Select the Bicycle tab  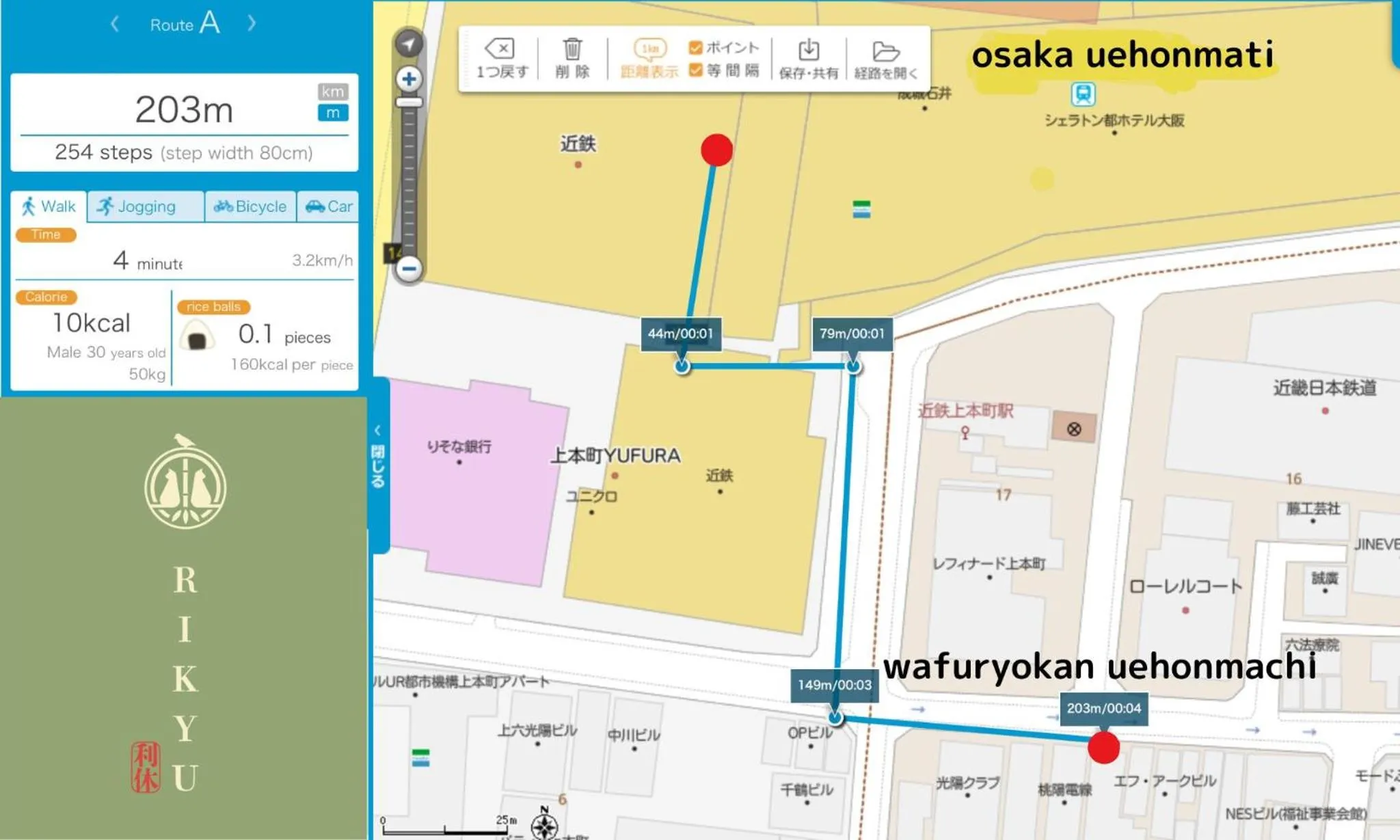250,206
